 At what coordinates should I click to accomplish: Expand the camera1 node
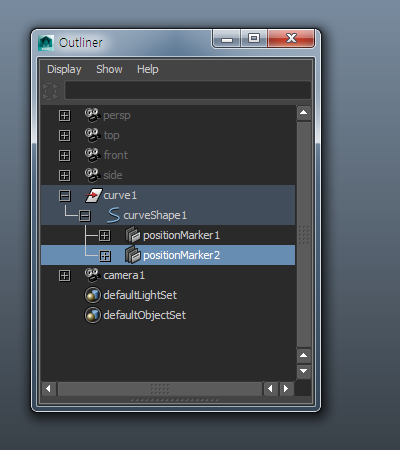pos(65,276)
